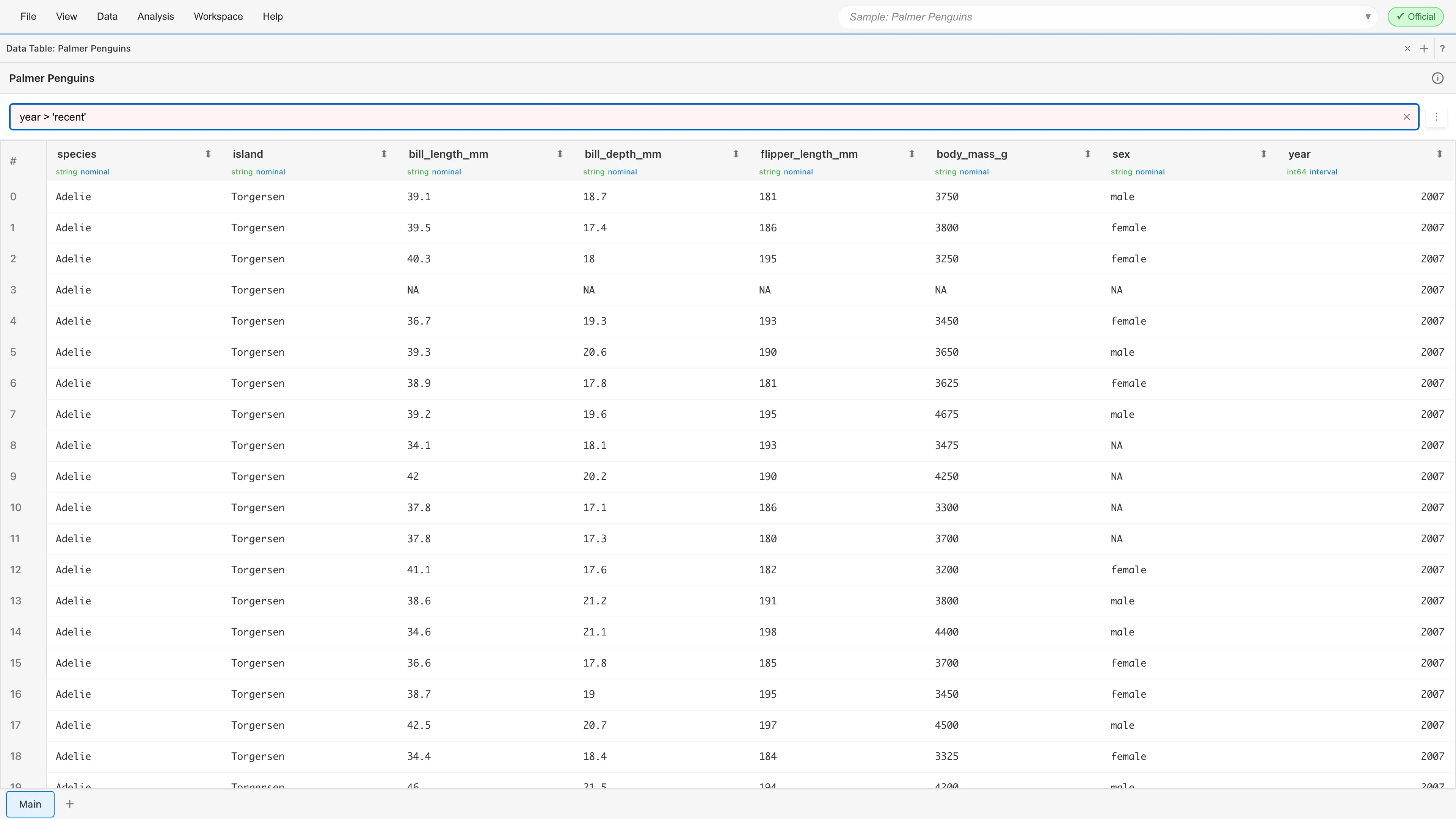Open the Help menu
This screenshot has height=819, width=1456.
tap(273, 16)
